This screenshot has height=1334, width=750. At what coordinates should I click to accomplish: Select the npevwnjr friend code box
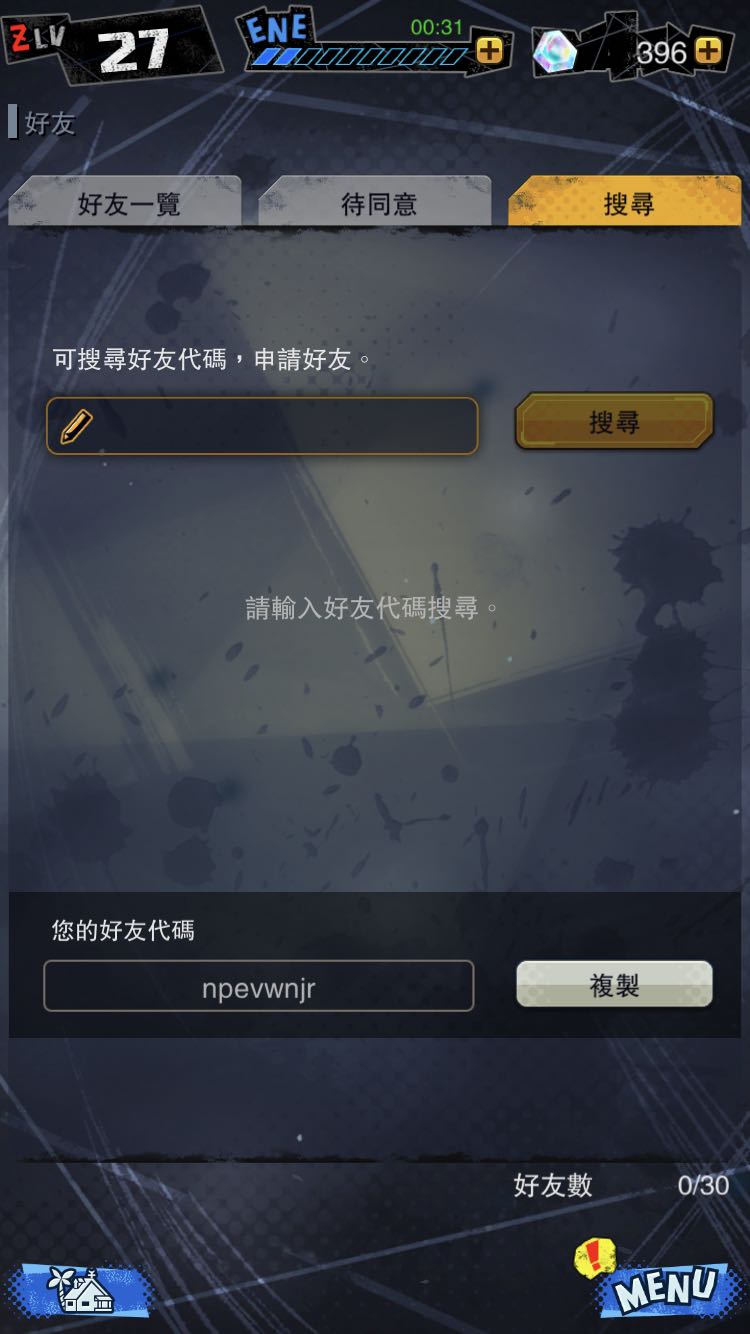tap(259, 986)
